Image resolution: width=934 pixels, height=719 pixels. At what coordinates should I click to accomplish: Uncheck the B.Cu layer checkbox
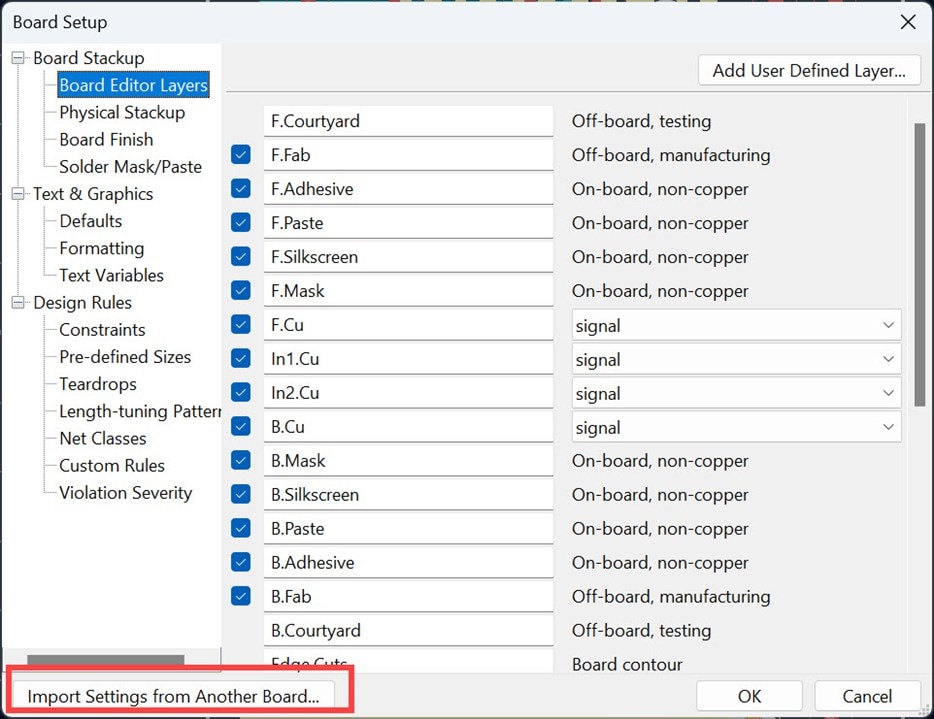(241, 427)
